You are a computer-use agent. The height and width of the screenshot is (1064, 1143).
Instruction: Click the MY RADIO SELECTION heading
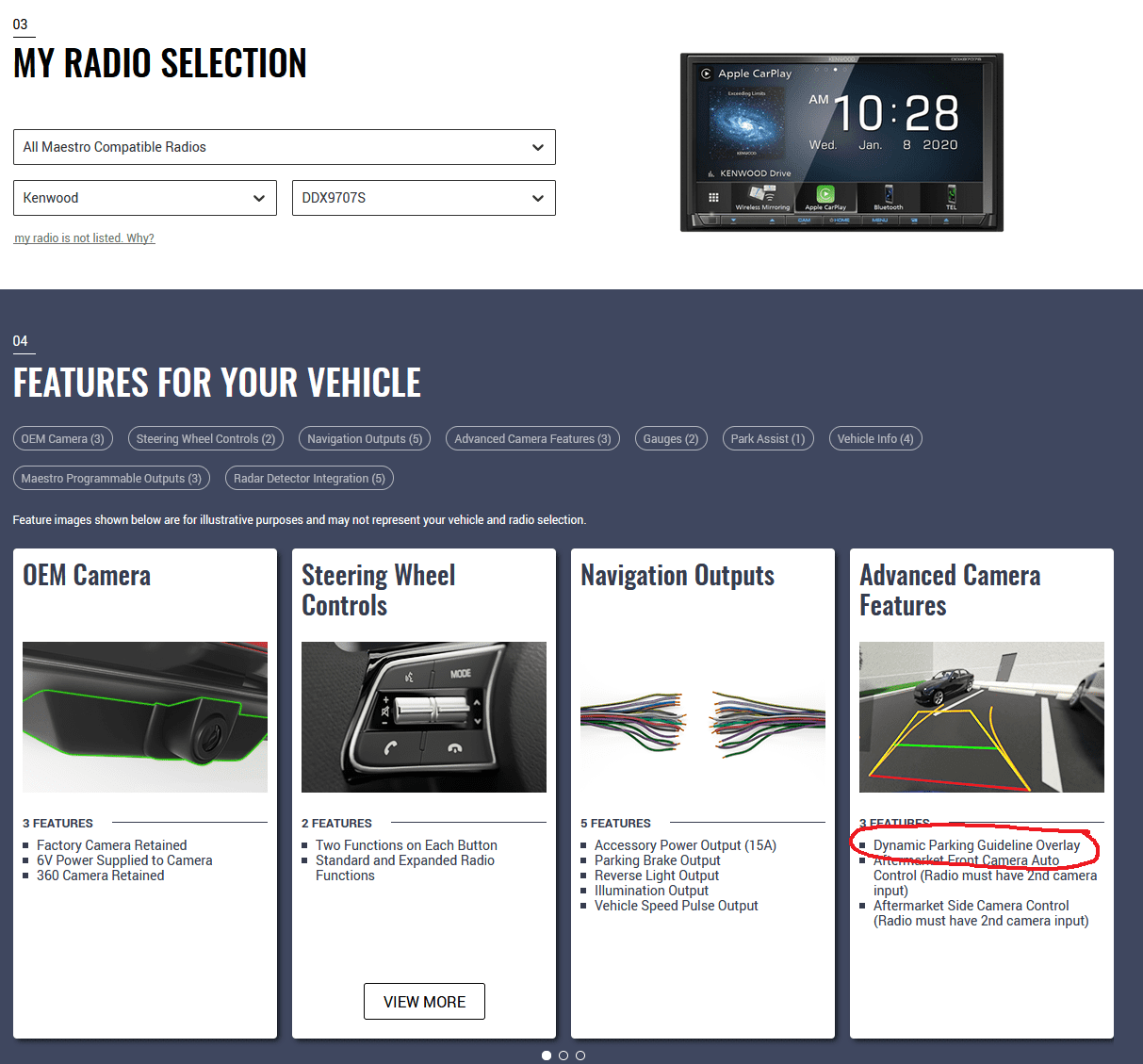(160, 63)
